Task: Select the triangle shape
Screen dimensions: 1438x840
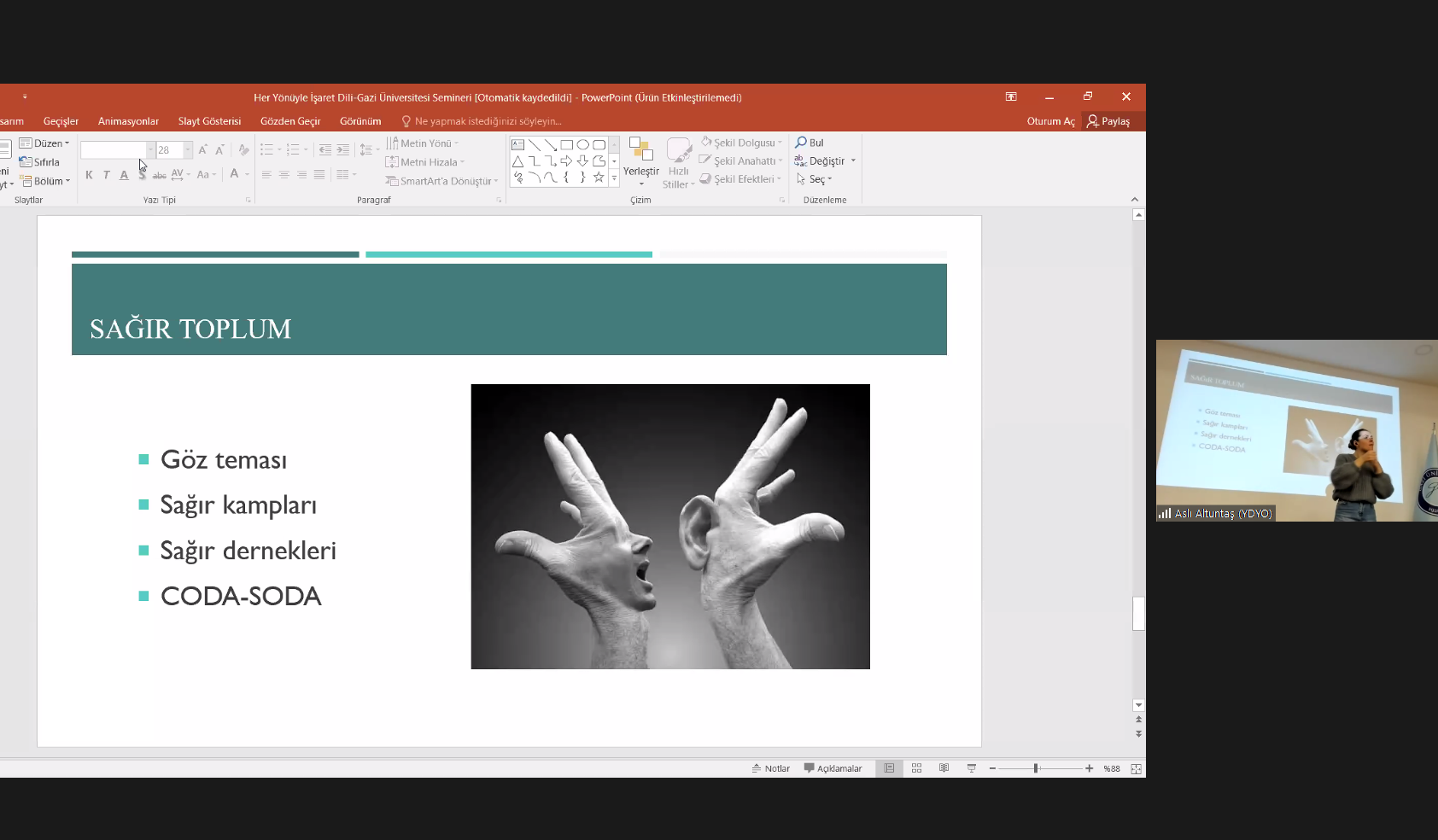Action: point(517,160)
